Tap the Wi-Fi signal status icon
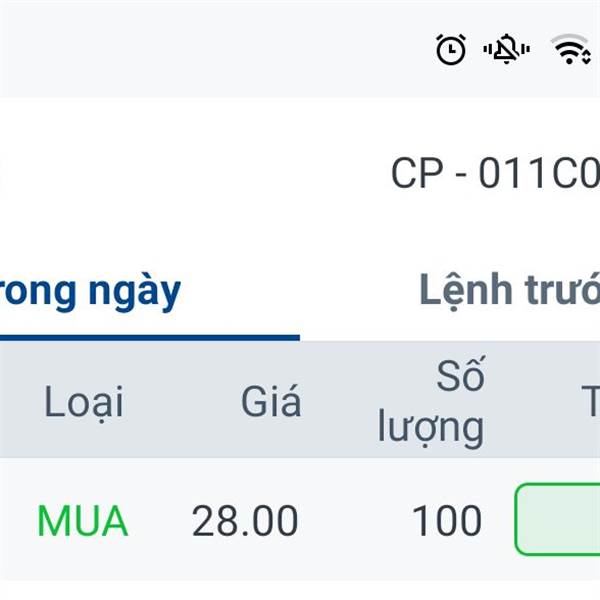This screenshot has height=600, width=600. [x=570, y=49]
